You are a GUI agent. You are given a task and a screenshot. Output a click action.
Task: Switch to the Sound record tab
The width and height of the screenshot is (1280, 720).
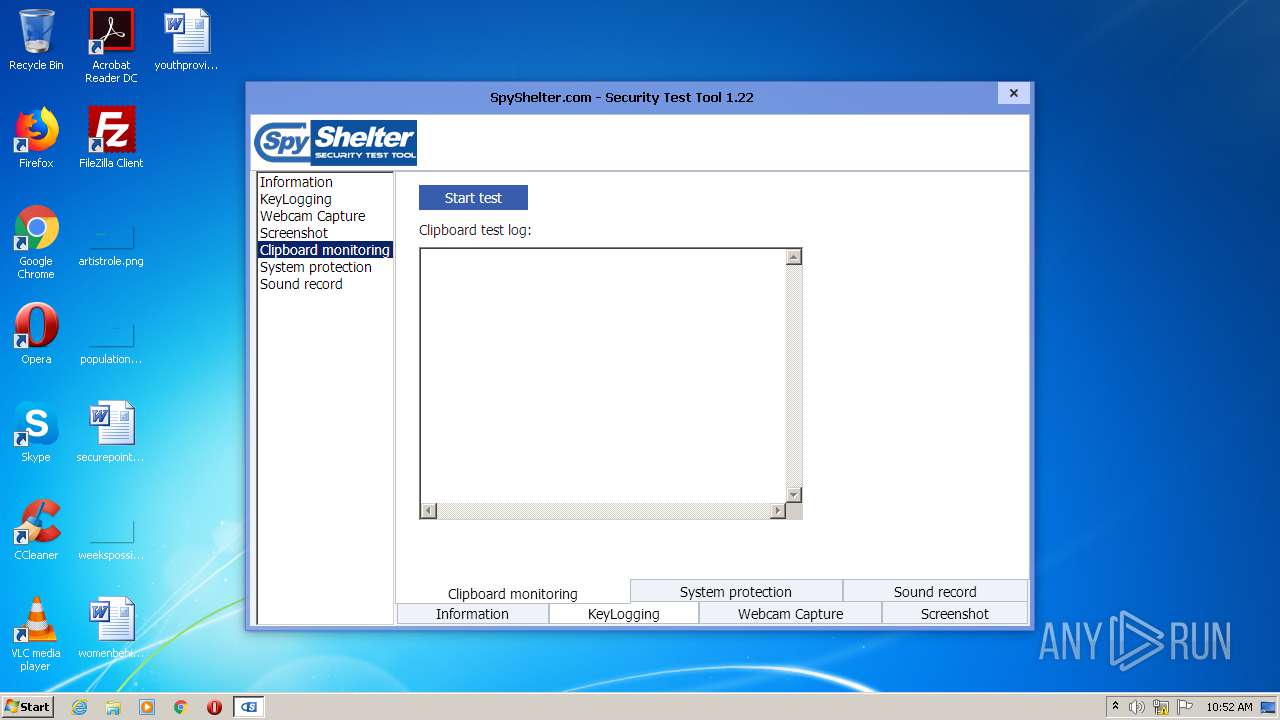tap(935, 592)
